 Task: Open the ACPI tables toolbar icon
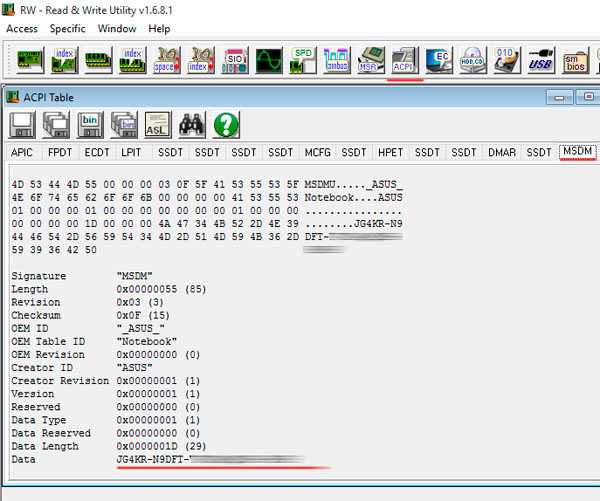[403, 61]
